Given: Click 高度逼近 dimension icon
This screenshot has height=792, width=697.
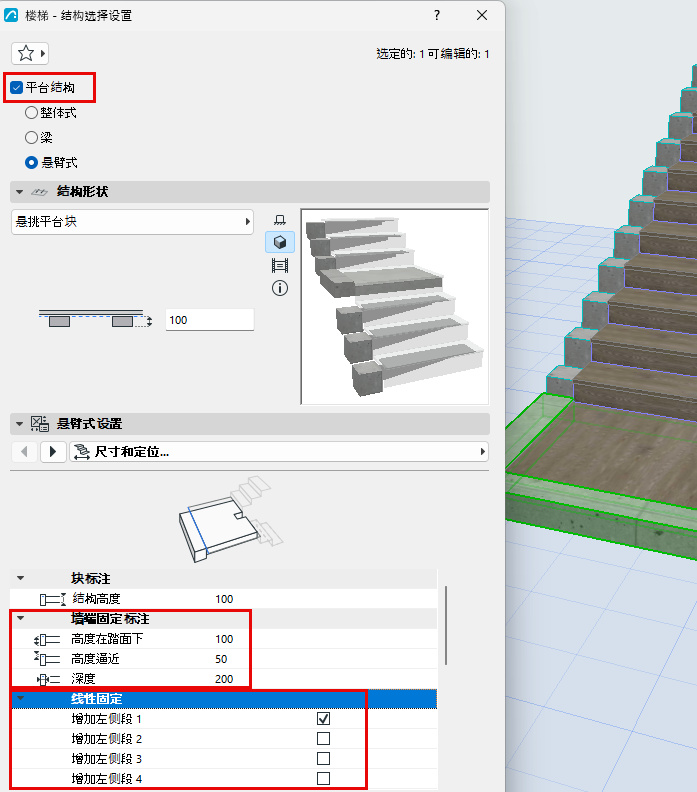Looking at the screenshot, I should tap(47, 659).
